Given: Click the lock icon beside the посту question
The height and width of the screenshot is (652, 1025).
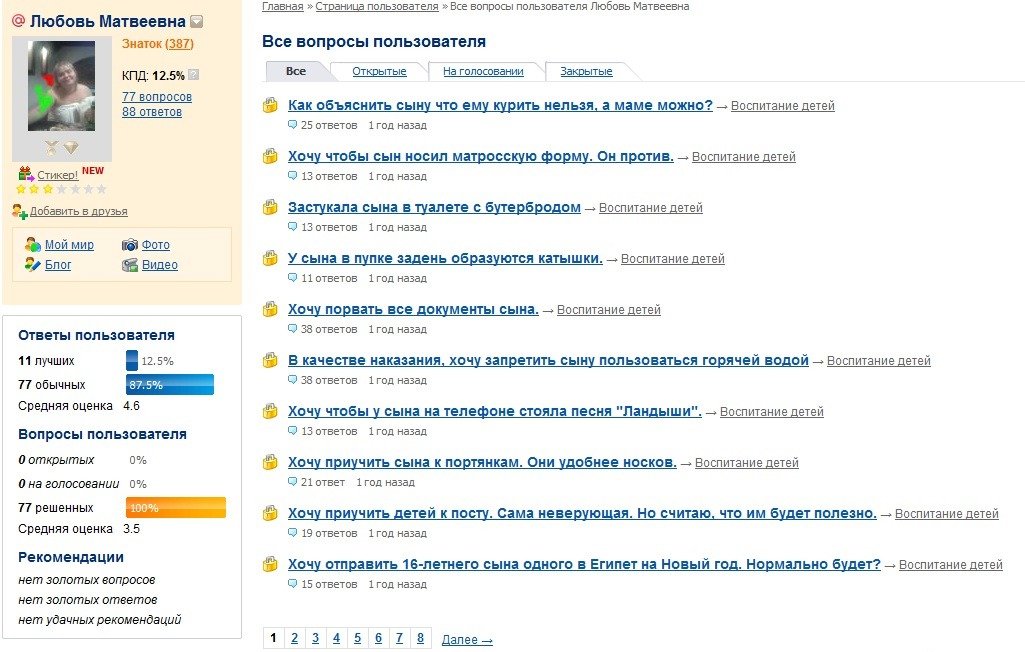Looking at the screenshot, I should (x=270, y=513).
